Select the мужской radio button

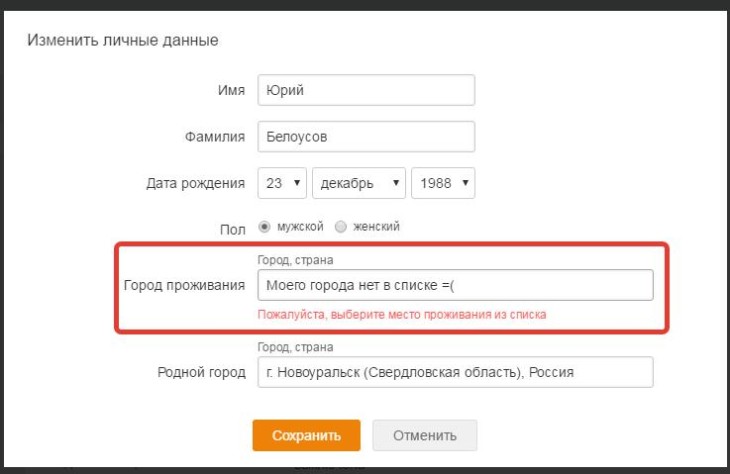[x=264, y=227]
